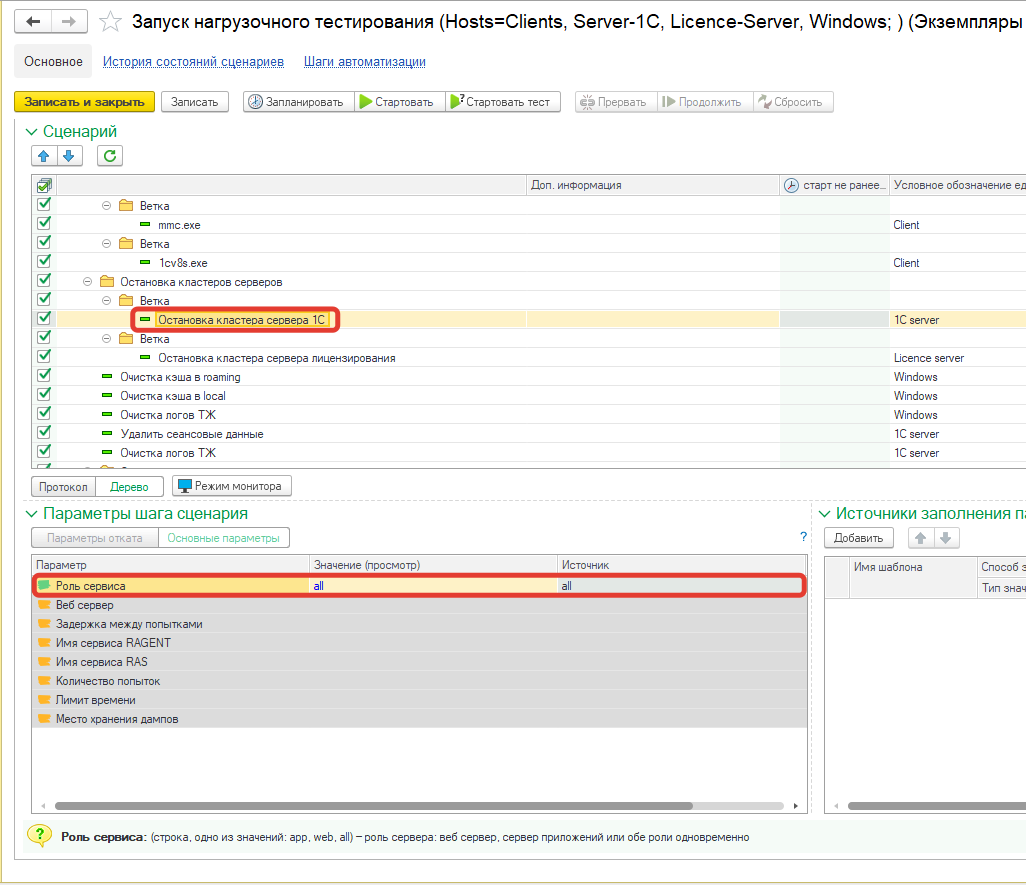Toggle checkbox for Удалить сеансовые данные row
1026x885 pixels.
coord(44,433)
